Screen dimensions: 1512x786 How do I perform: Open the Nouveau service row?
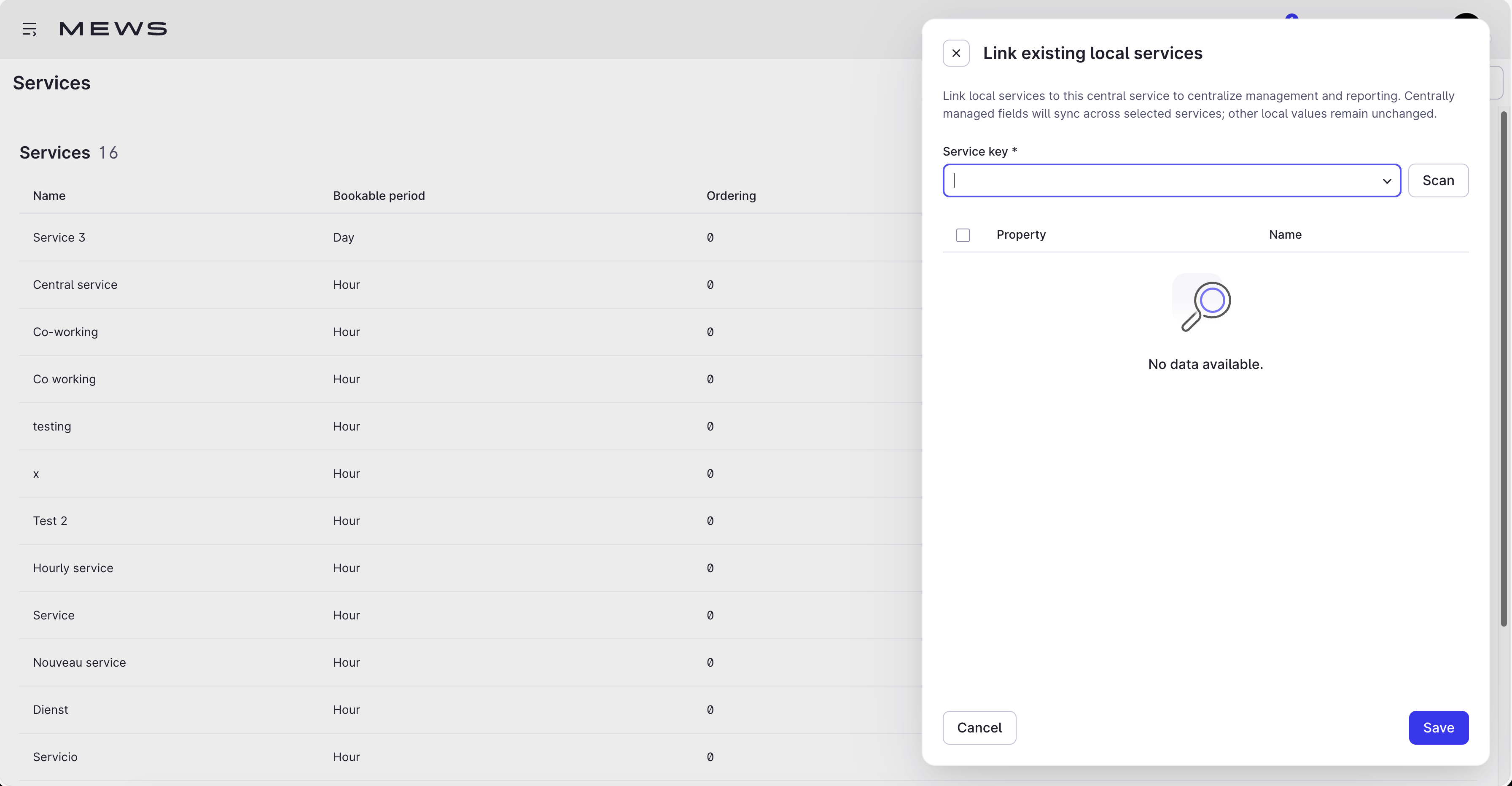click(470, 663)
